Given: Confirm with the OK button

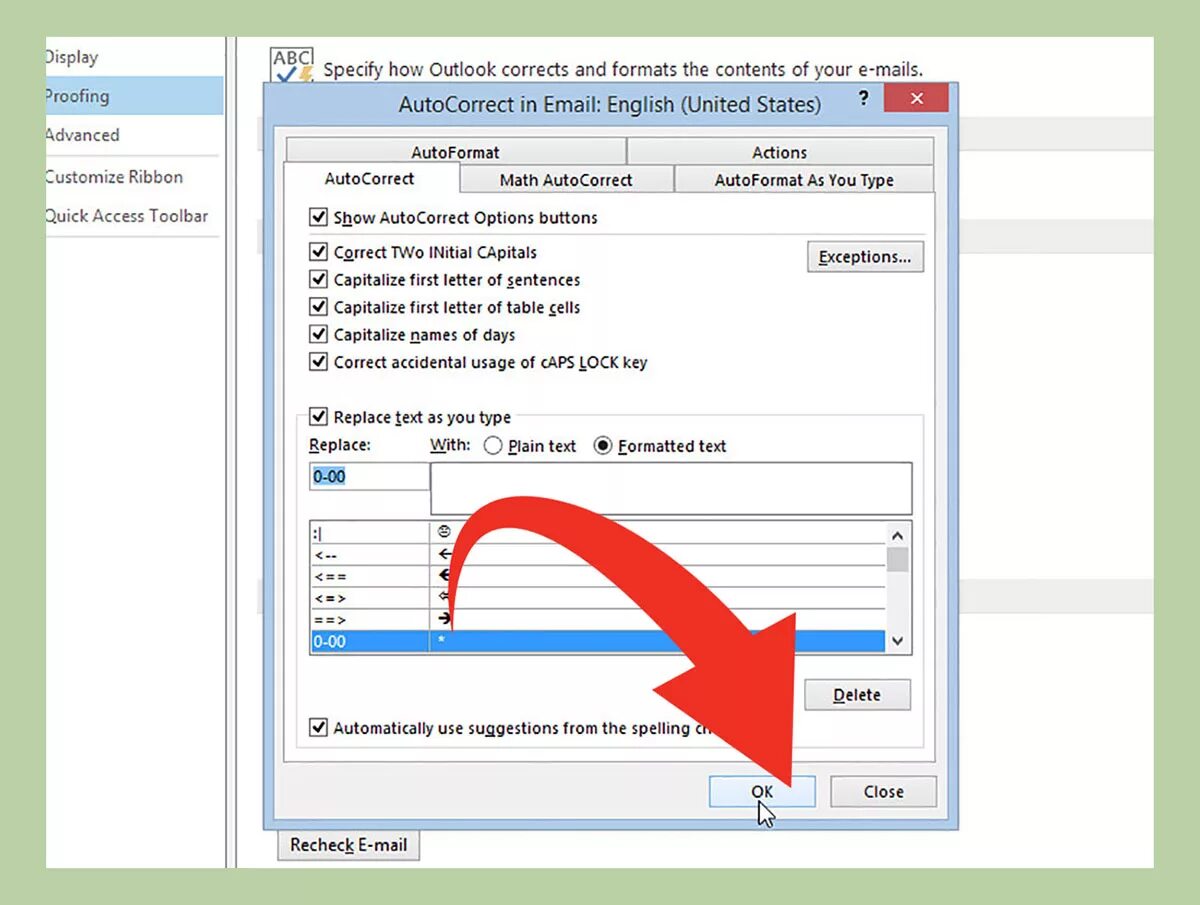Looking at the screenshot, I should (762, 791).
